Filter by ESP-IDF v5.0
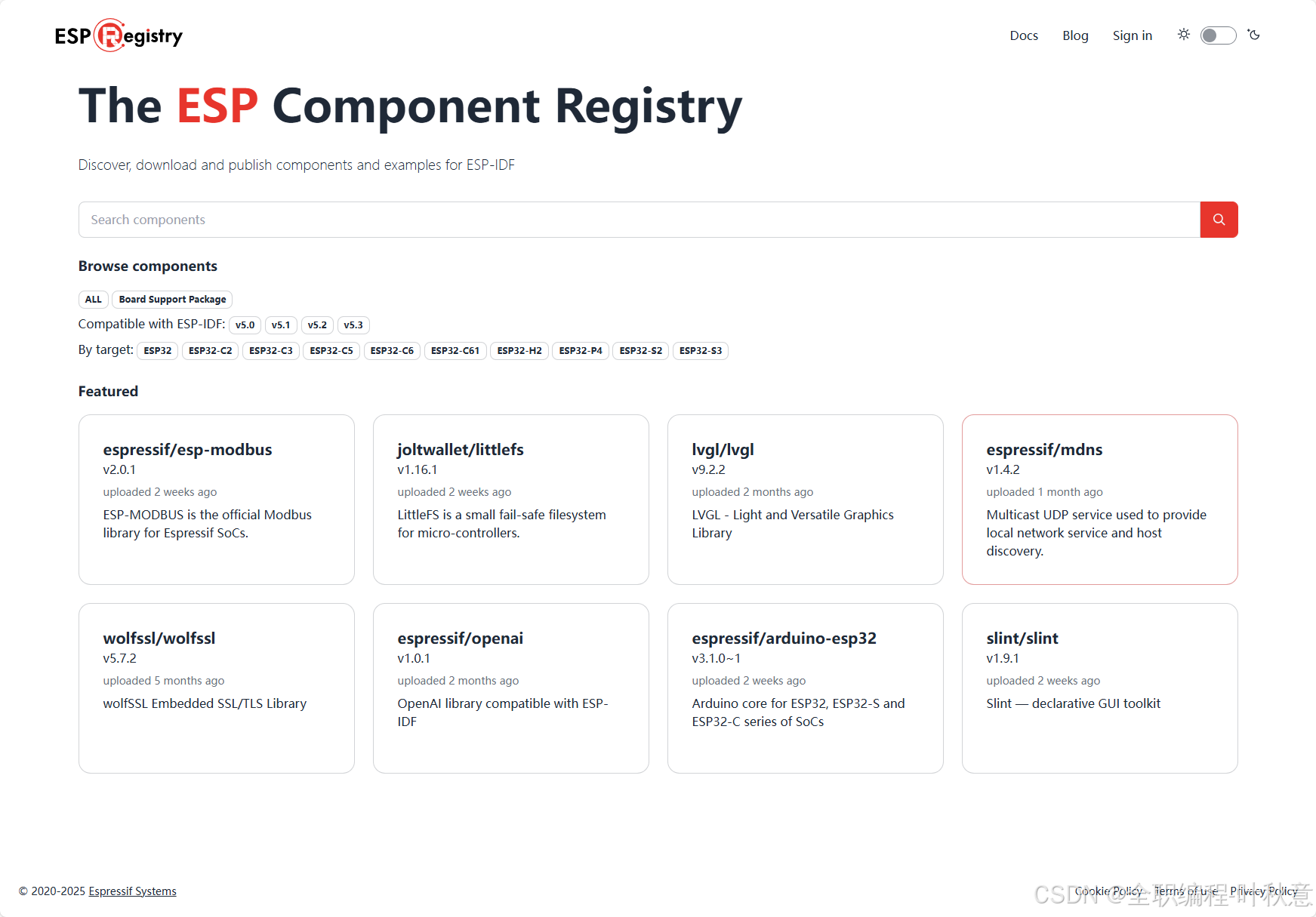Viewport: 1316px width, 917px height. tap(245, 325)
